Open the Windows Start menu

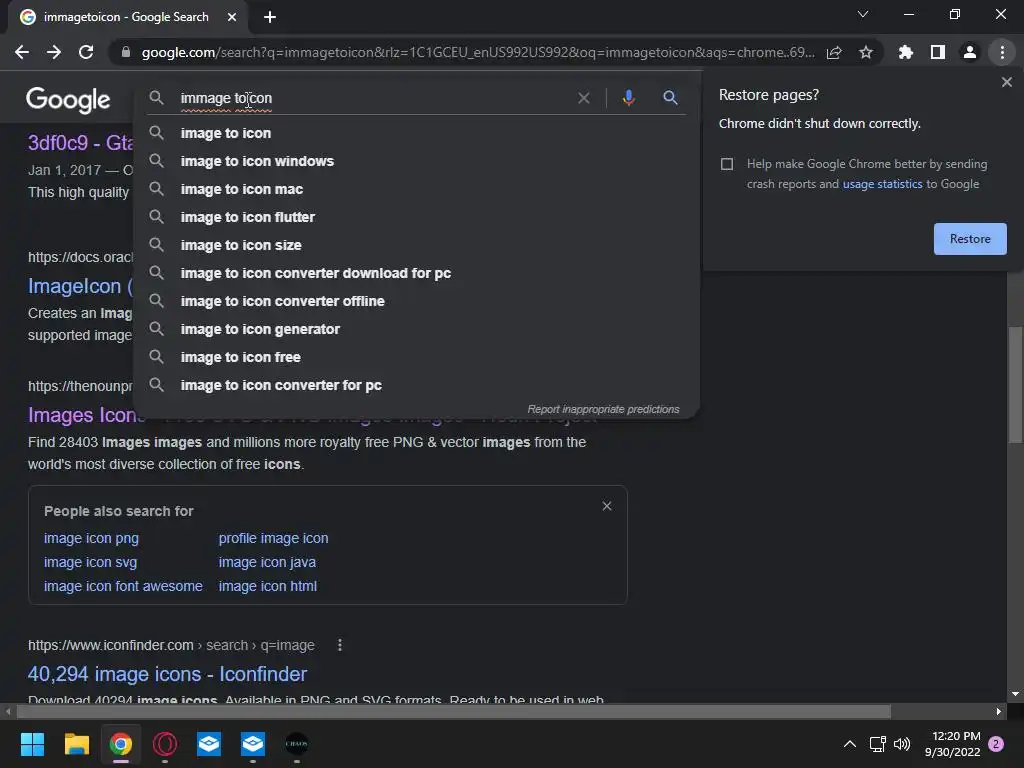point(32,744)
